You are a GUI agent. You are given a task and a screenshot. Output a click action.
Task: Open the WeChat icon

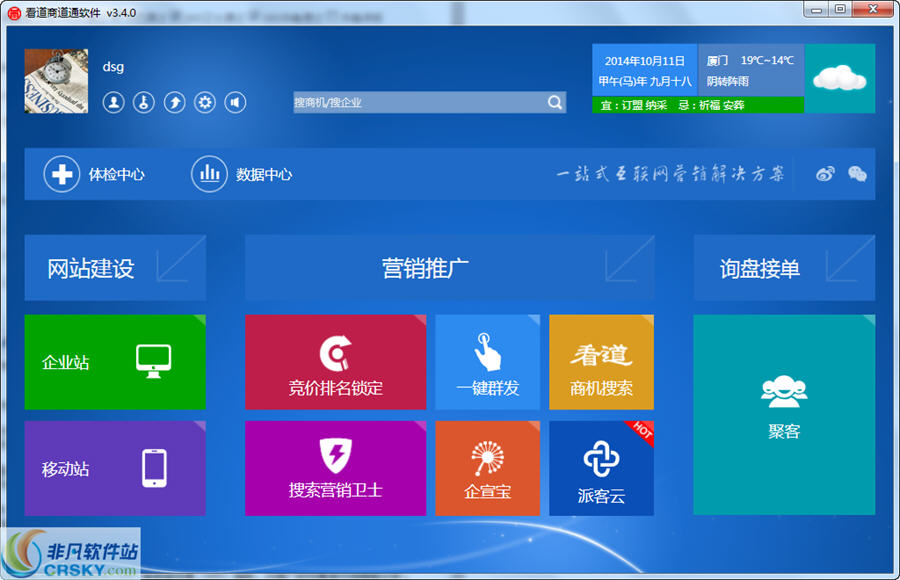point(857,173)
